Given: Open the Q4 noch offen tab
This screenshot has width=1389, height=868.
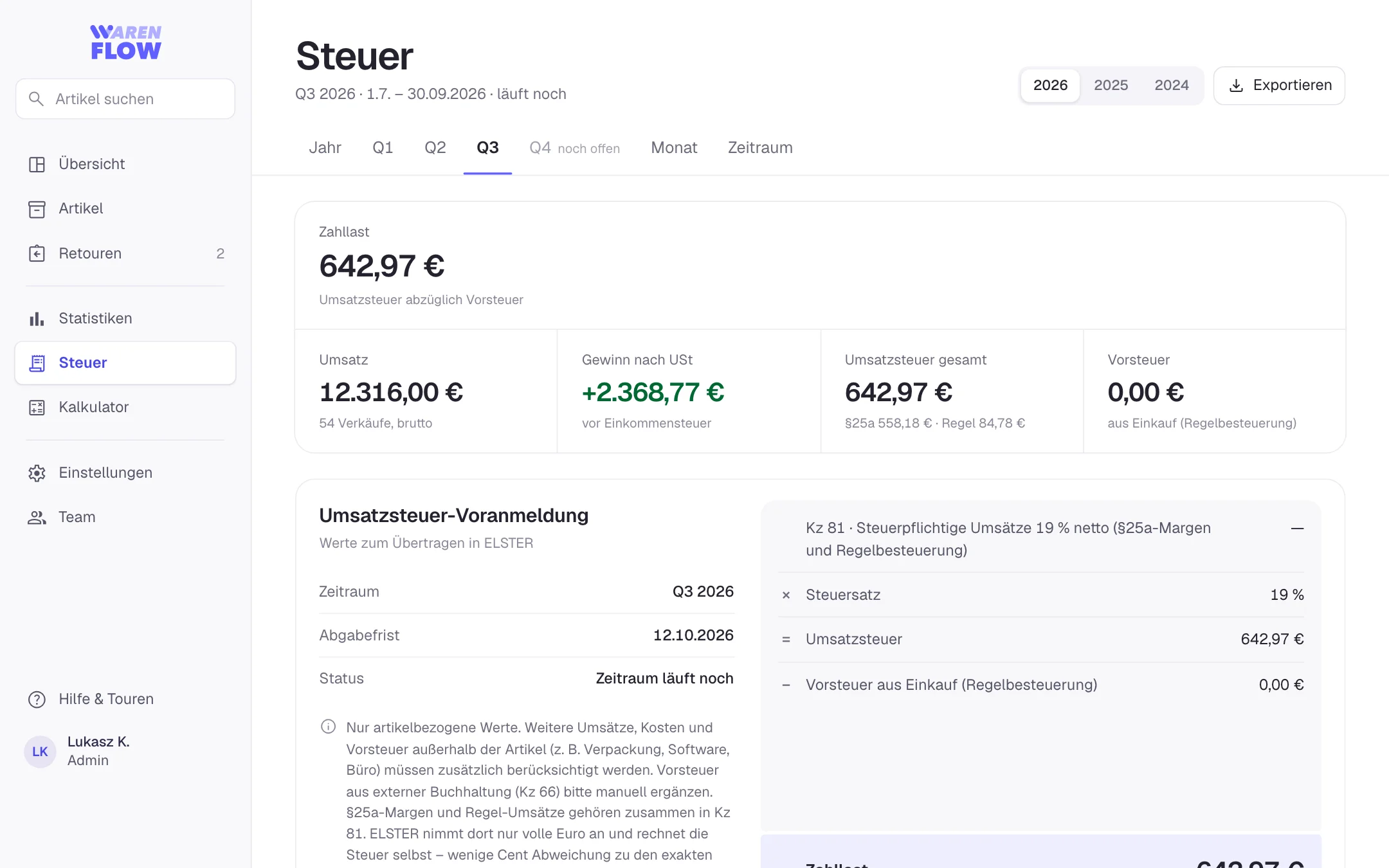Looking at the screenshot, I should coord(574,148).
